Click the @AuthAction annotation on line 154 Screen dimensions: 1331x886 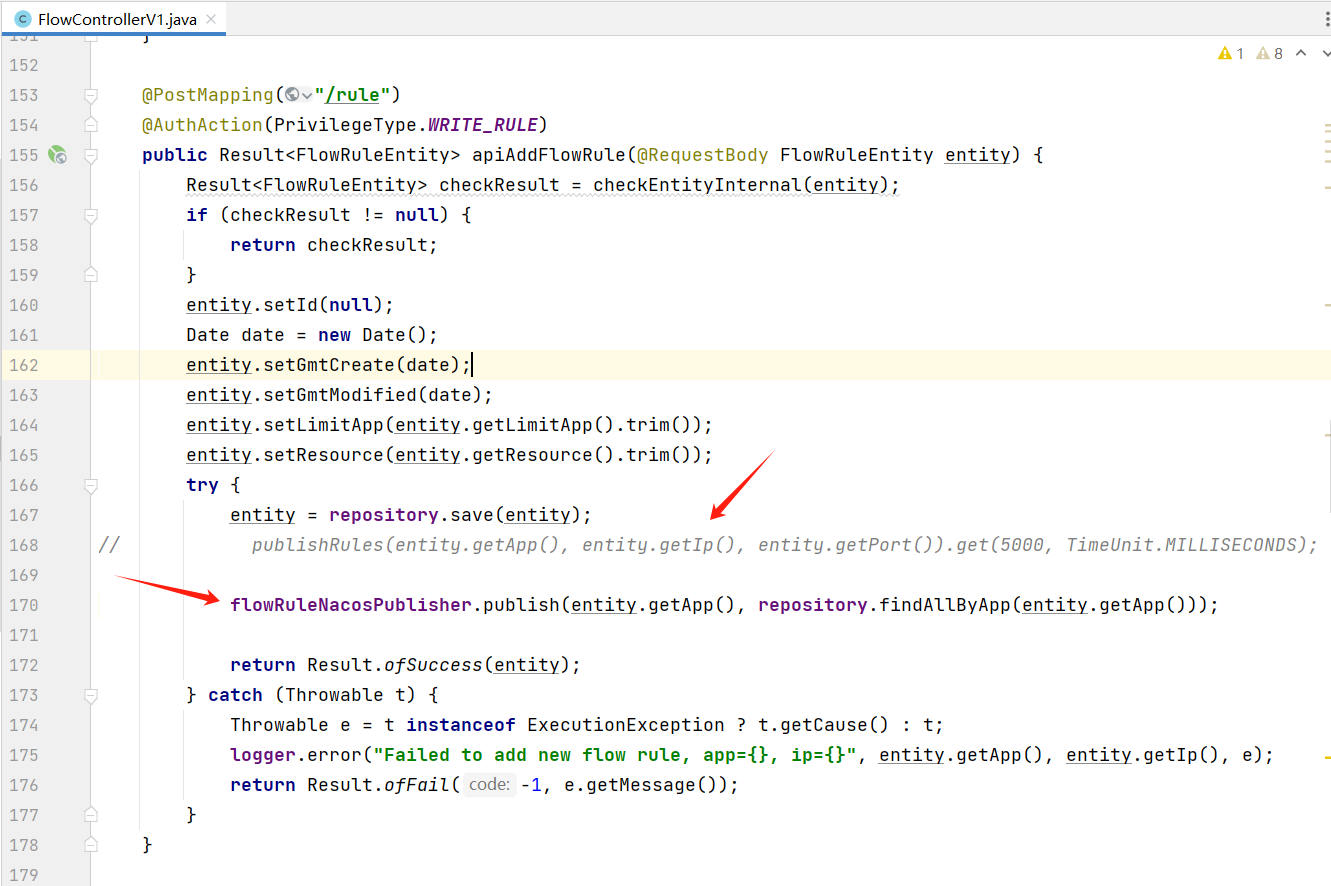coord(203,125)
